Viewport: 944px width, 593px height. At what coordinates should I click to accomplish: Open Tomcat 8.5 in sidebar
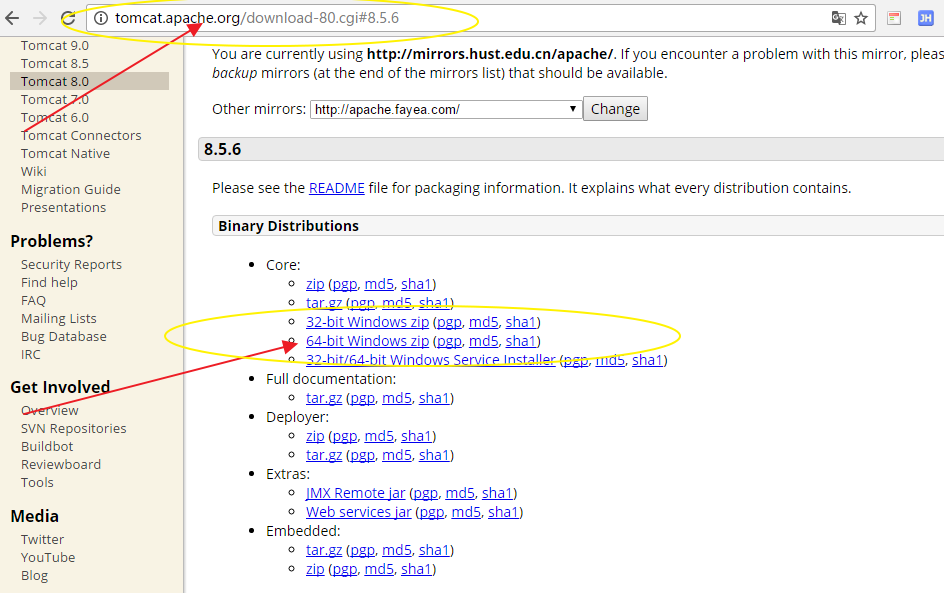click(55, 64)
